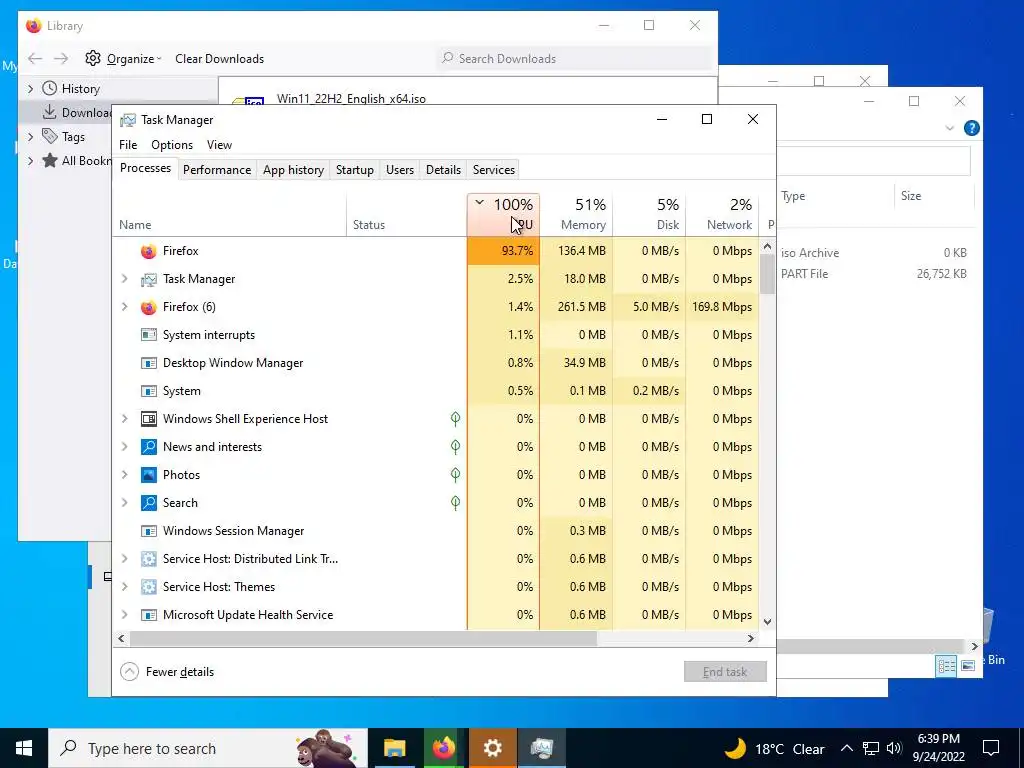Viewport: 1024px width, 768px height.
Task: Click the suspended leaf icon for Photos
Action: (455, 475)
